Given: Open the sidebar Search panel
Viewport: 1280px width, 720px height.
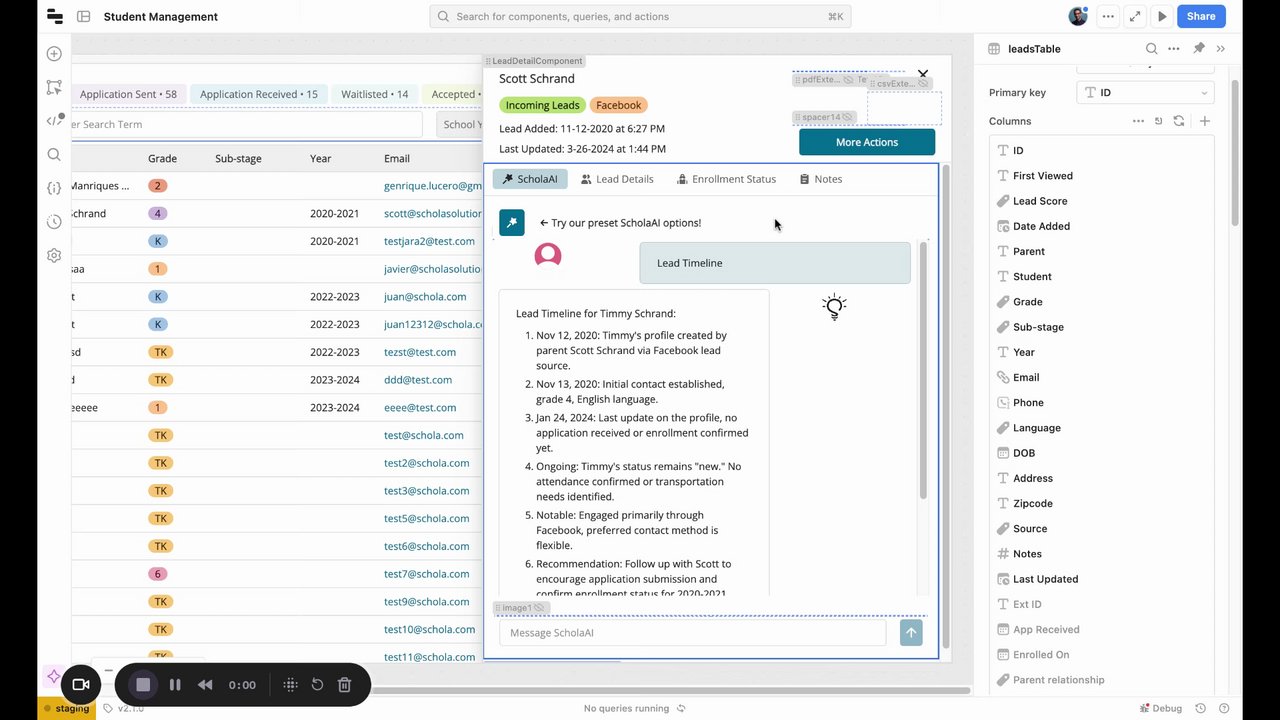Looking at the screenshot, I should click(54, 155).
